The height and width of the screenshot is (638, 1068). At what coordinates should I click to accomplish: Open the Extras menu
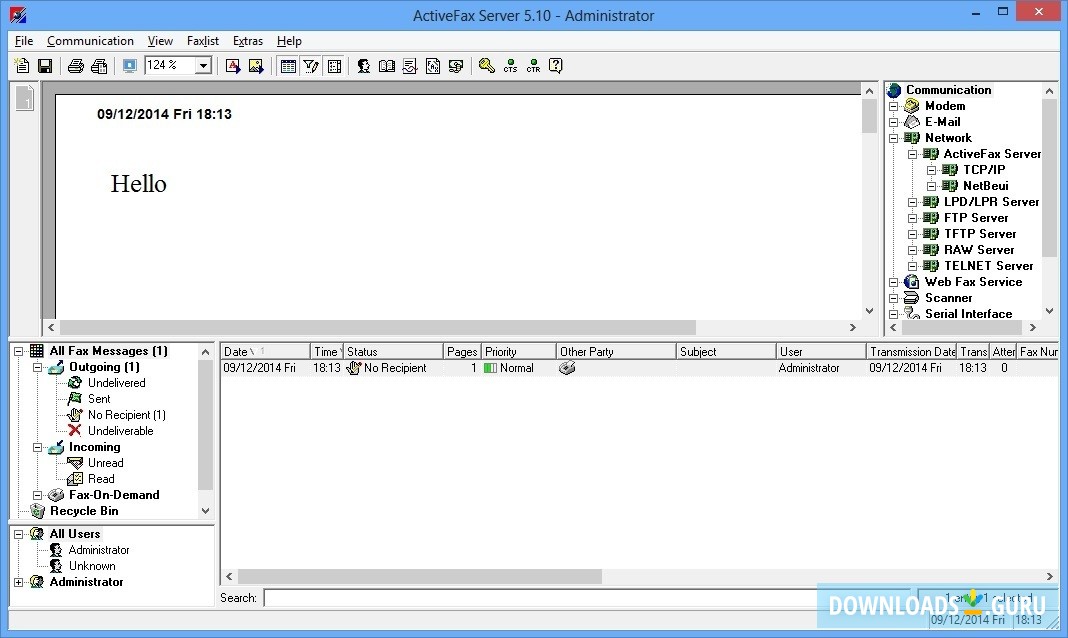248,41
